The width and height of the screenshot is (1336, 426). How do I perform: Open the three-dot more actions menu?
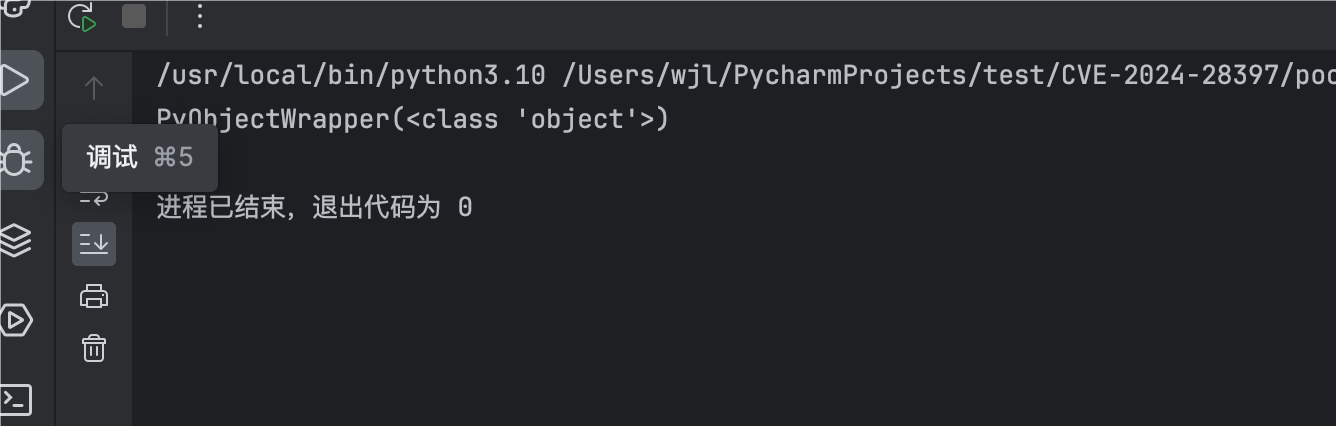point(199,16)
